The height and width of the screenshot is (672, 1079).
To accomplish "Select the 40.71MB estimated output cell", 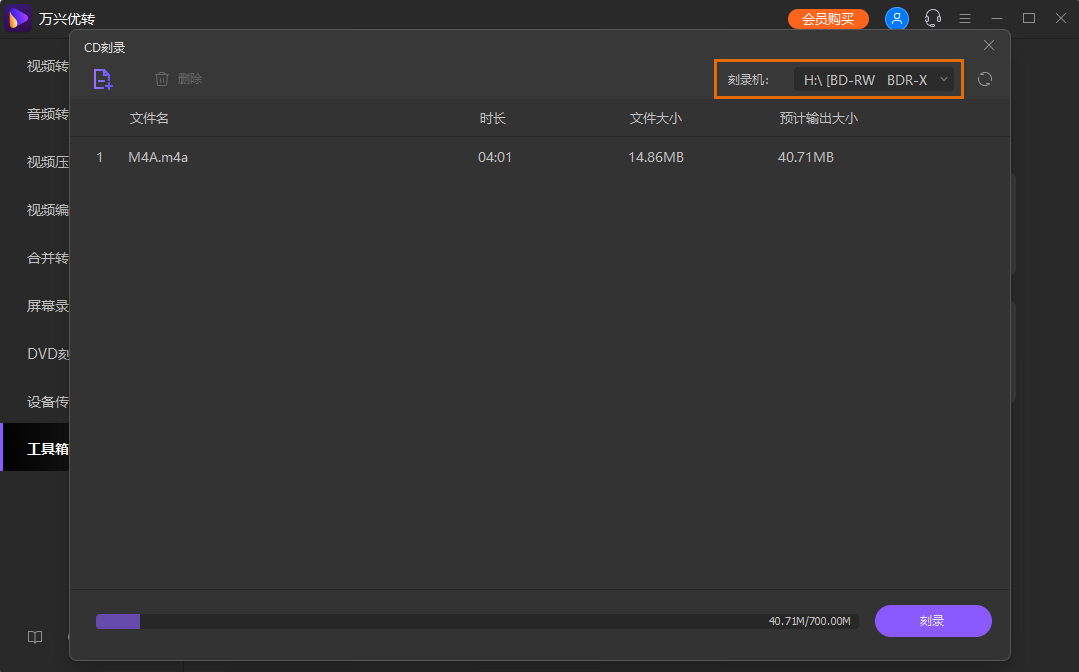I will click(x=806, y=158).
